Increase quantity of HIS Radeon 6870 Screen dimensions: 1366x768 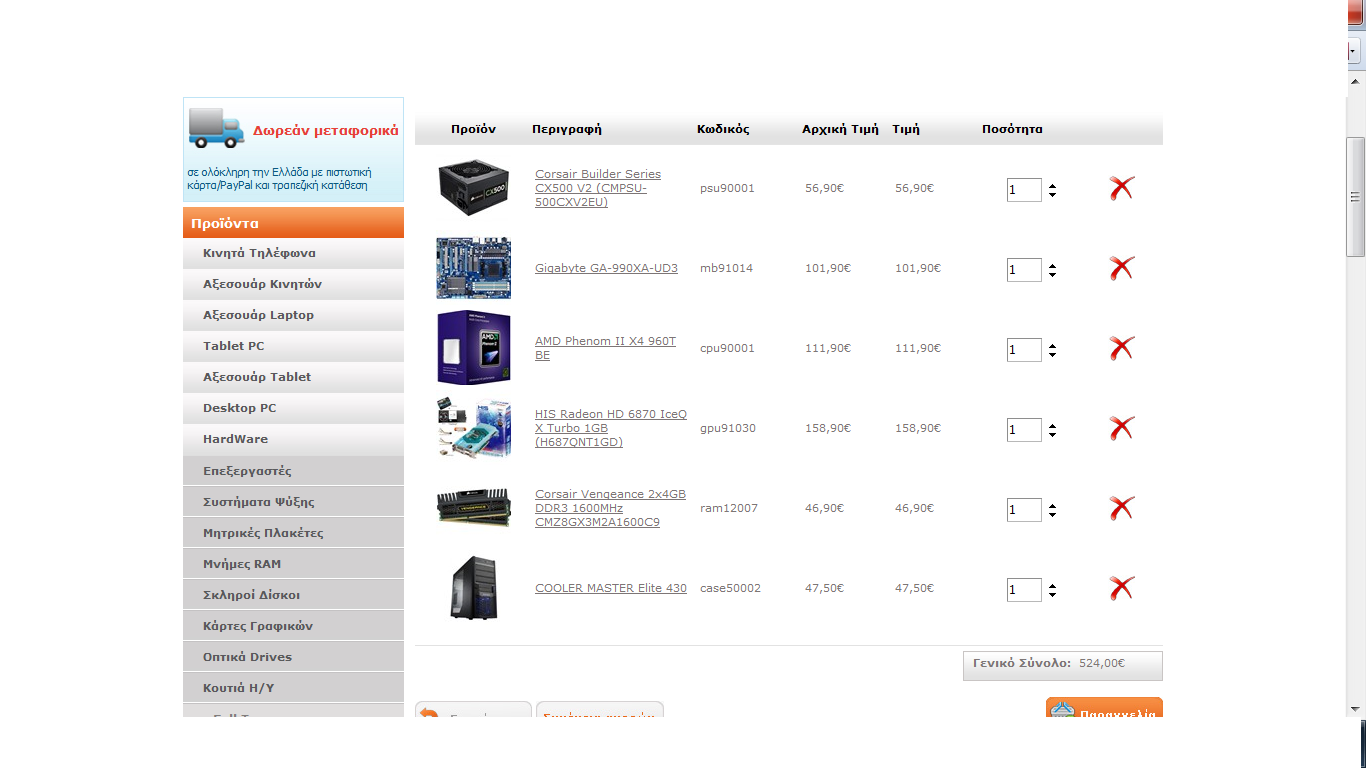click(1052, 425)
